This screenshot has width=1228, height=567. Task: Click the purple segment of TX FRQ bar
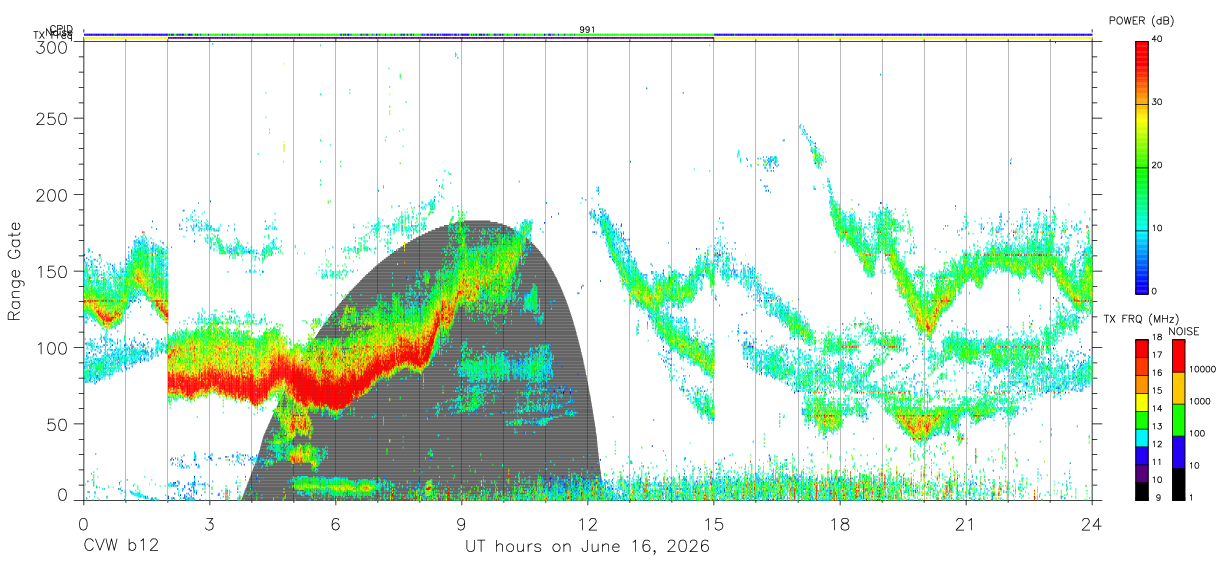1141,473
